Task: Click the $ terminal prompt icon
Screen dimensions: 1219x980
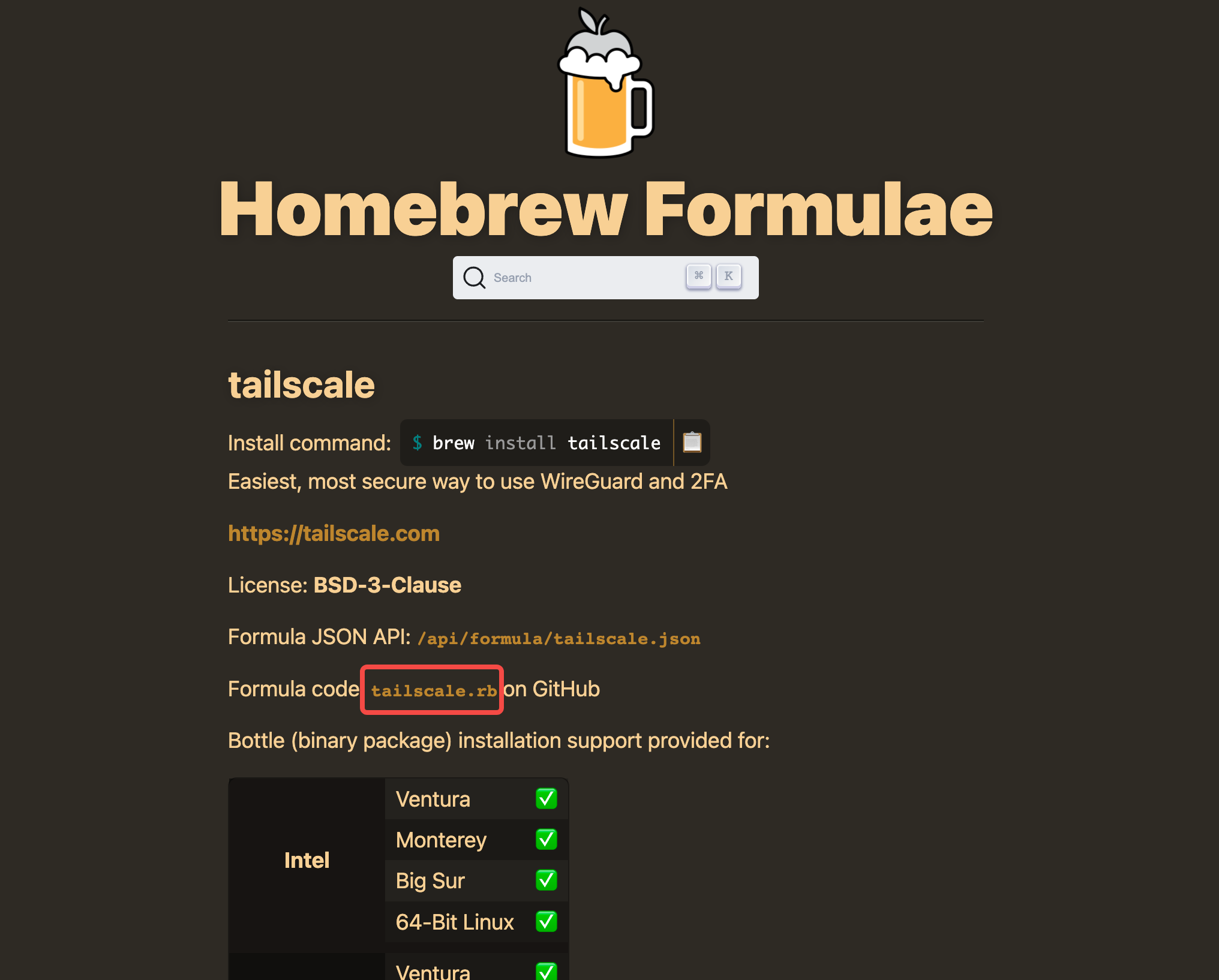Action: (x=419, y=443)
